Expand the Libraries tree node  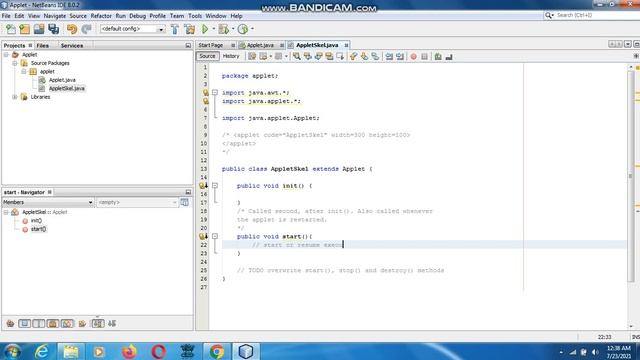pyautogui.click(x=15, y=97)
